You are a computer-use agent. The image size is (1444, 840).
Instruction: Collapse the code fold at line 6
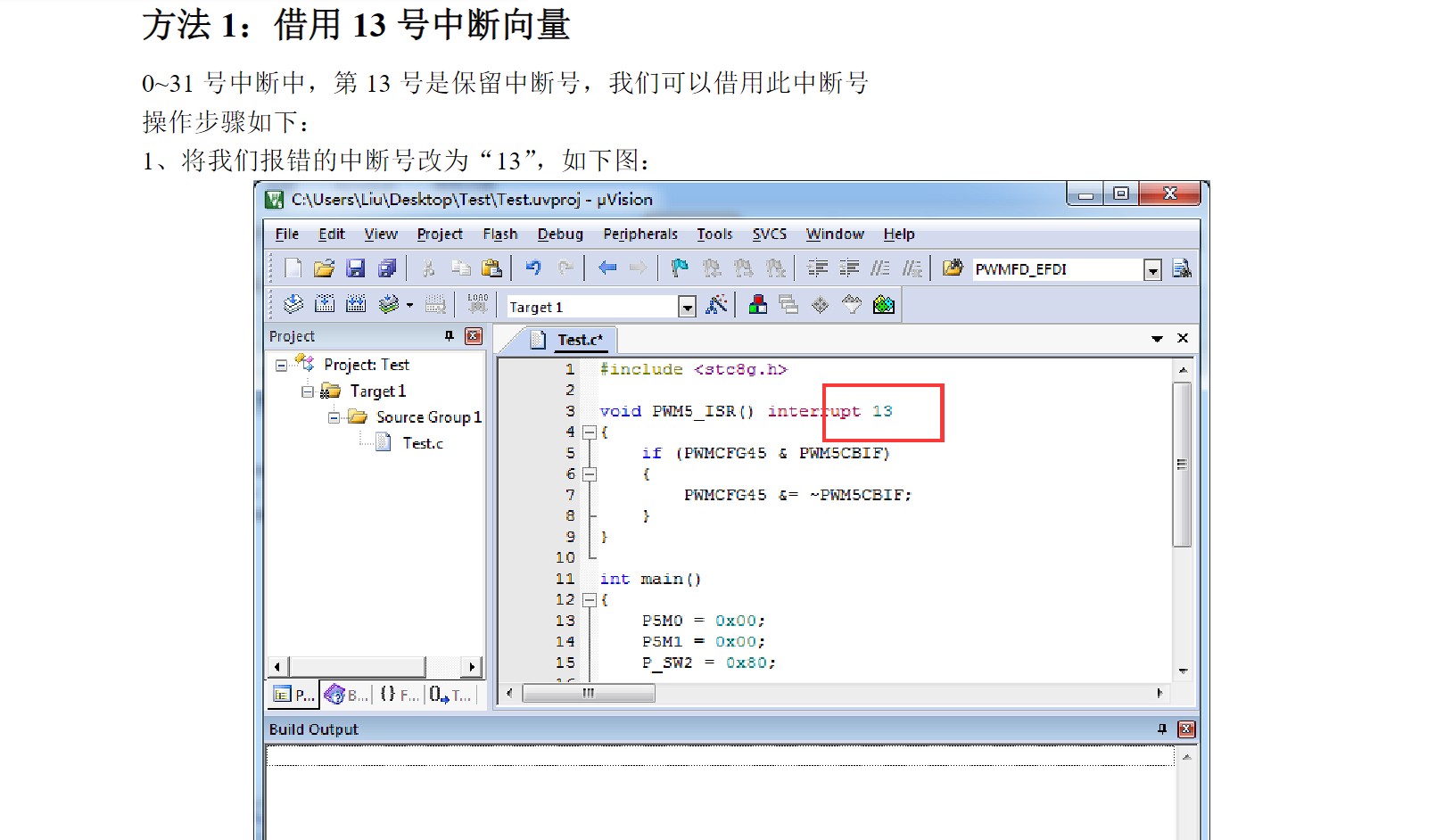(589, 474)
